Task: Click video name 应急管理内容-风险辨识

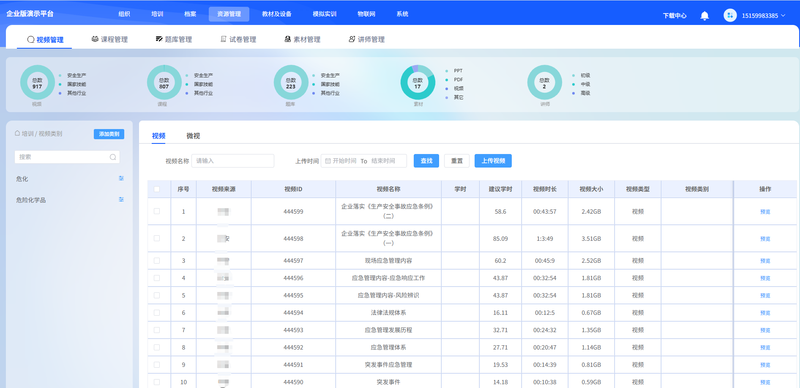Action: pos(388,296)
